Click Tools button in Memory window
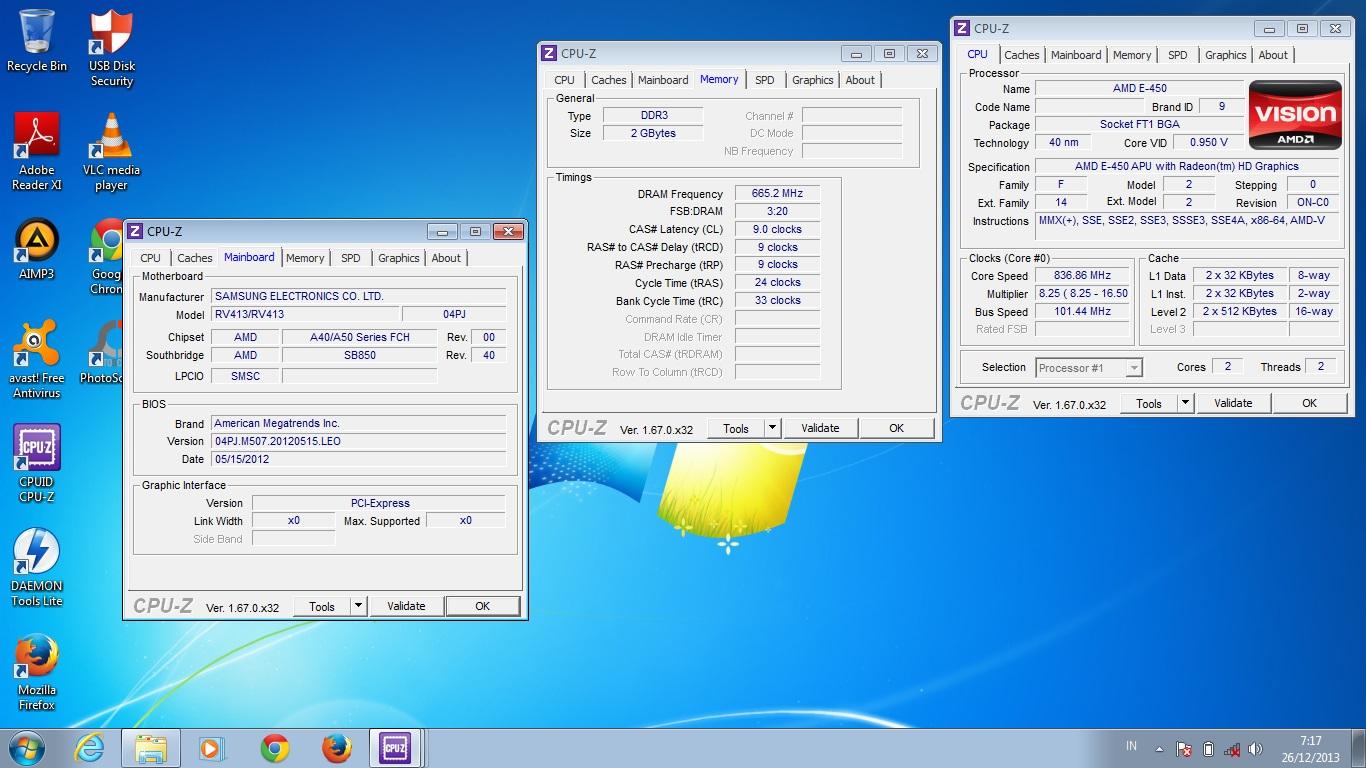This screenshot has height=768, width=1366. (736, 428)
